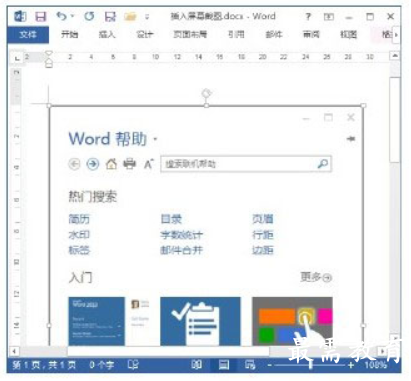411x381 pixels.
Task: Open the Undo history dropdown arrow
Action: pyautogui.click(x=72, y=16)
